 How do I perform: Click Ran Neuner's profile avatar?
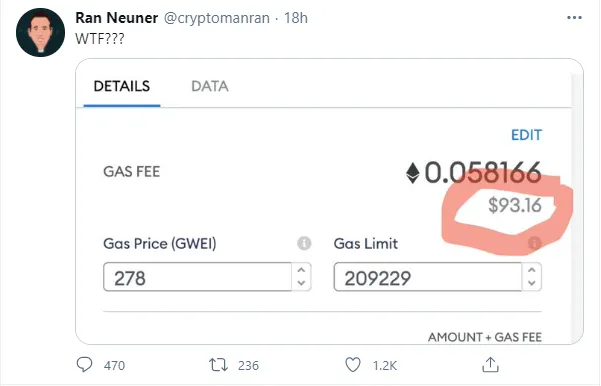click(40, 33)
